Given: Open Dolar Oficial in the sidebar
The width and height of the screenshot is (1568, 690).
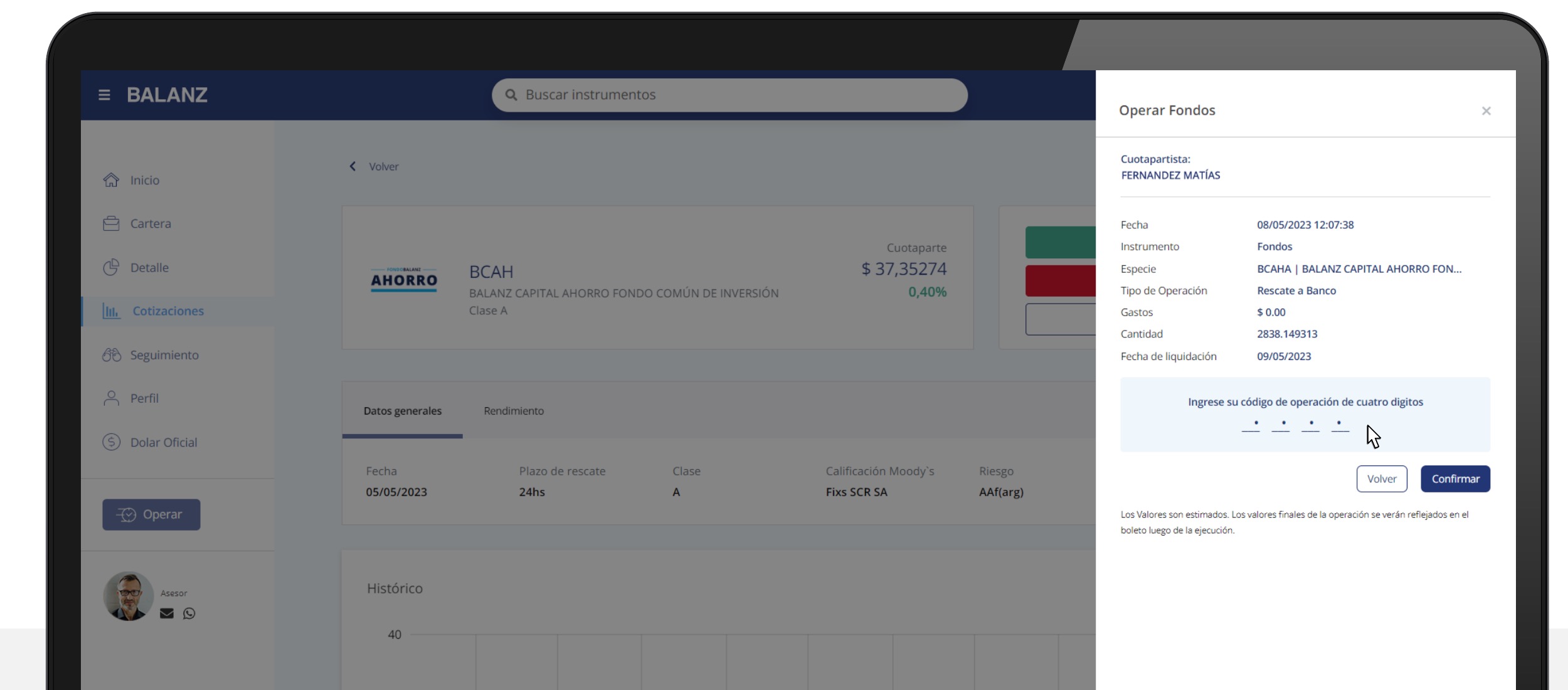Looking at the screenshot, I should (x=164, y=442).
